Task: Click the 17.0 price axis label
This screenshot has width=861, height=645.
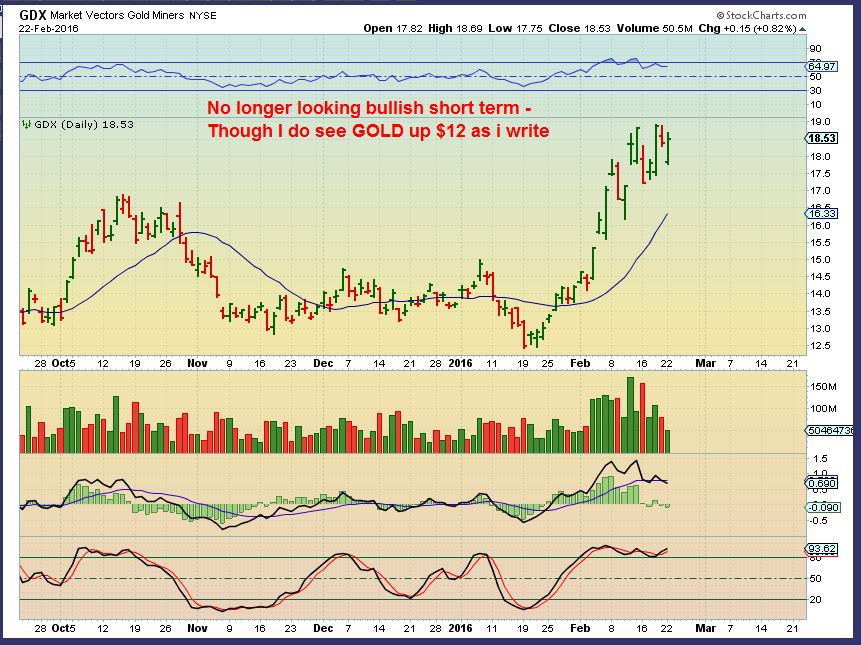Action: [821, 191]
